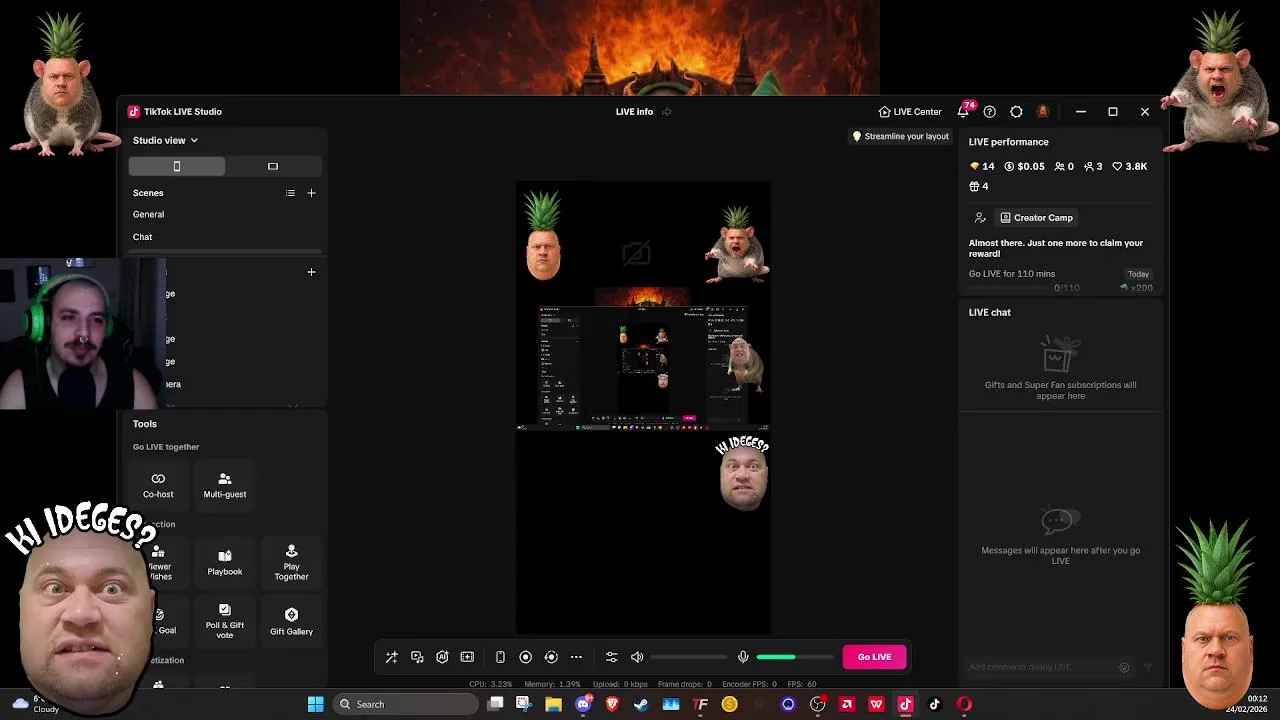Image resolution: width=1280 pixels, height=720 pixels.
Task: Switch to the growth person tab icon
Action: [979, 218]
